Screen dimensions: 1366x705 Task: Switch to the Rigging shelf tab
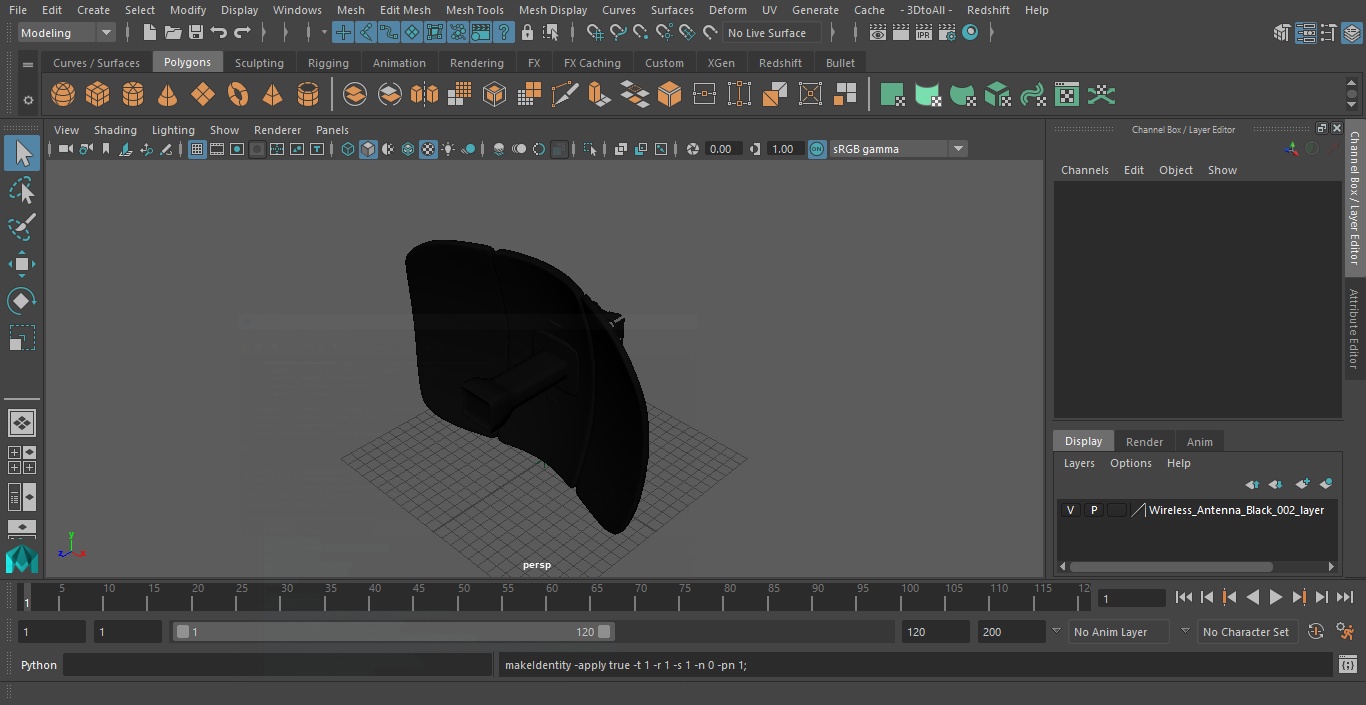[328, 63]
